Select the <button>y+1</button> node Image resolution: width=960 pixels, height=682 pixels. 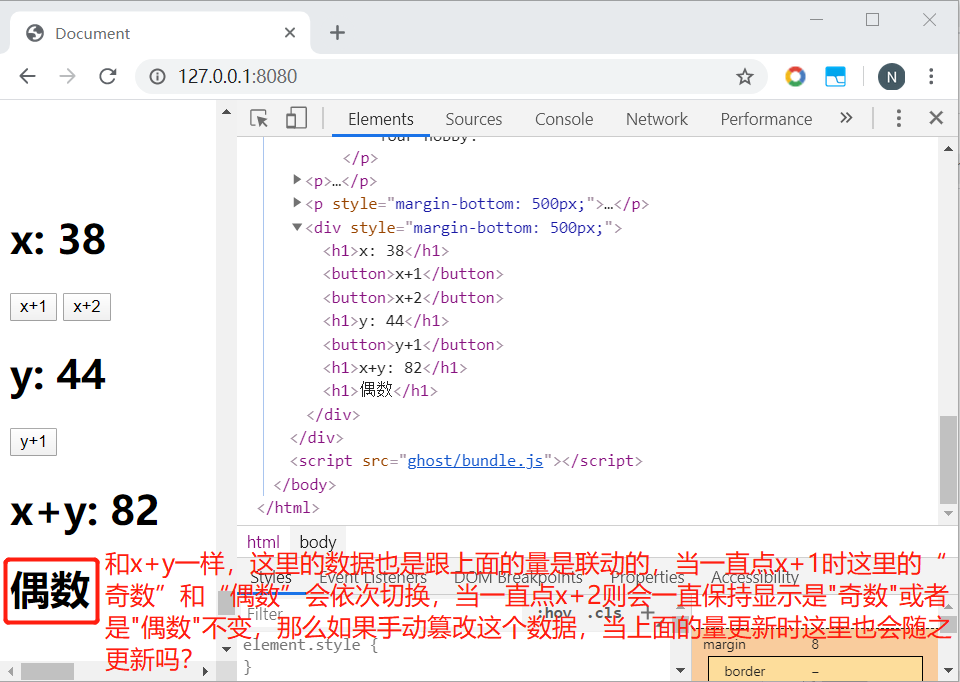413,345
